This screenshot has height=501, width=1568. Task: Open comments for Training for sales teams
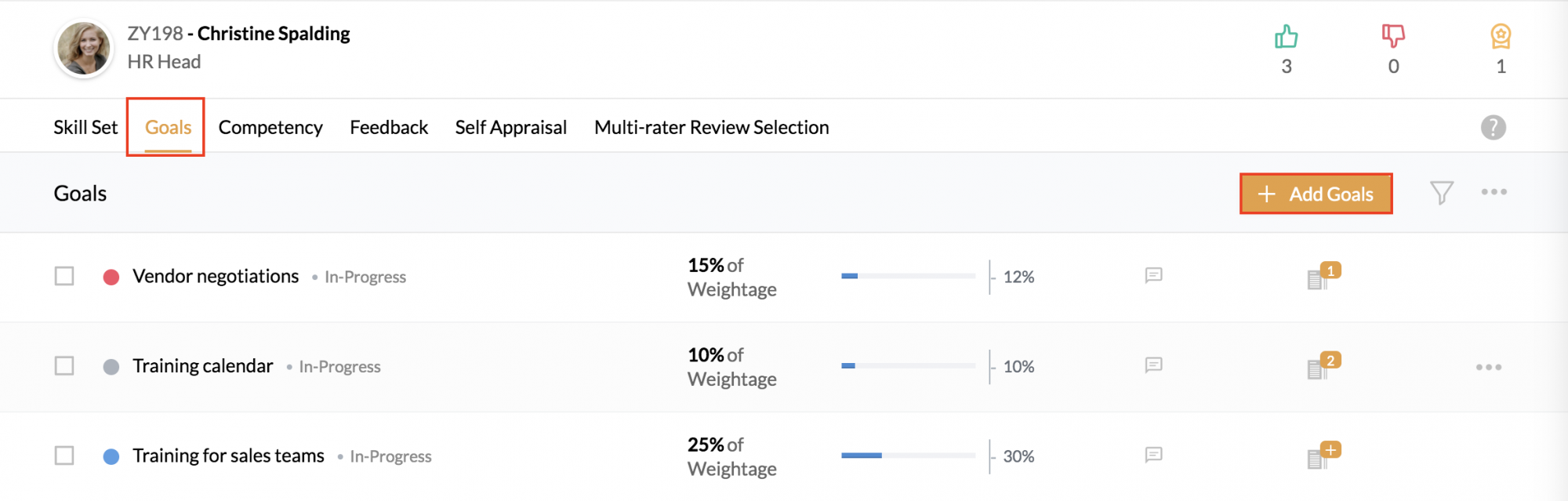[1153, 455]
